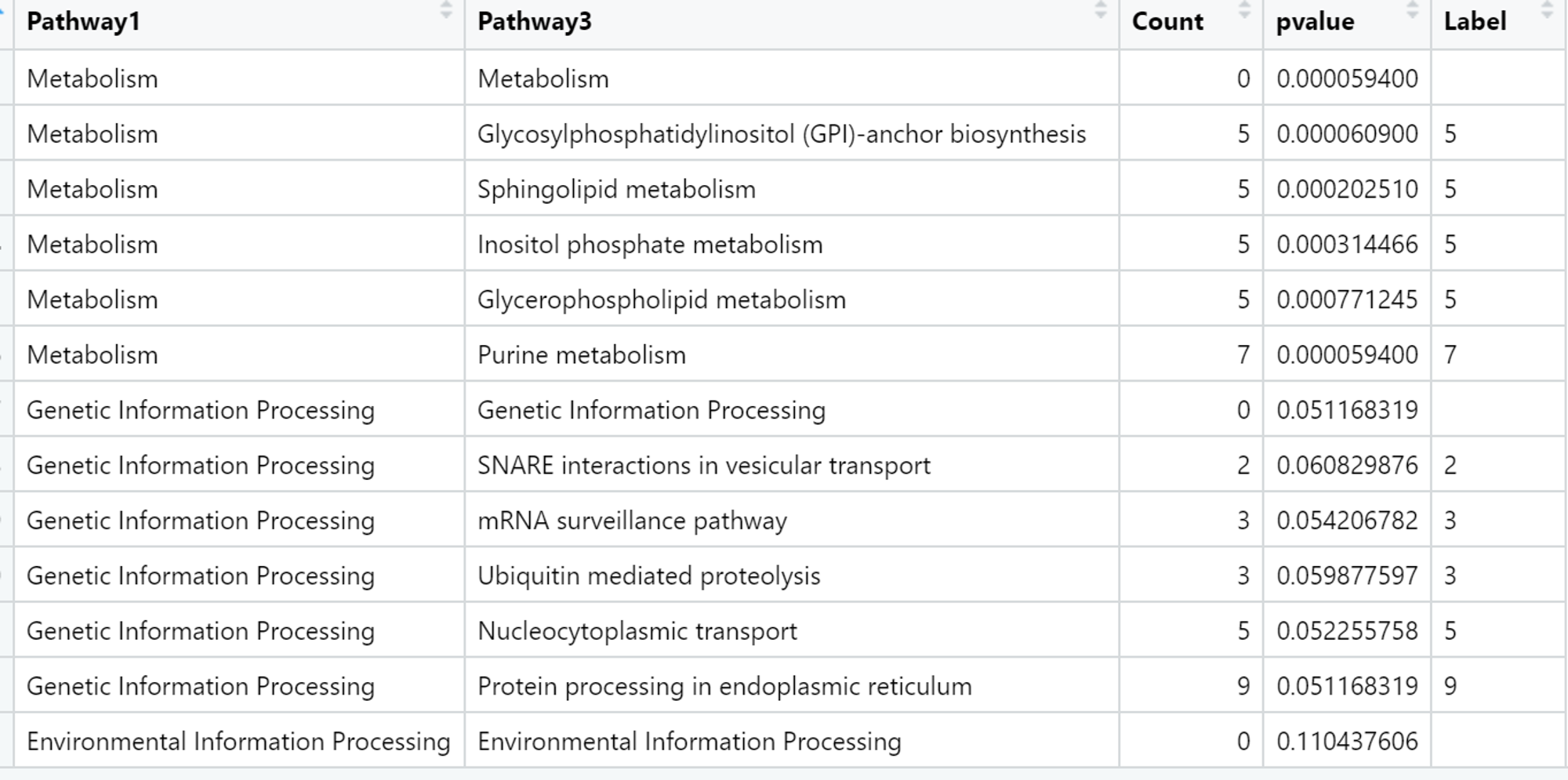Click the Pathway3 column sort arrows
This screenshot has width=1568, height=780.
tap(1101, 10)
